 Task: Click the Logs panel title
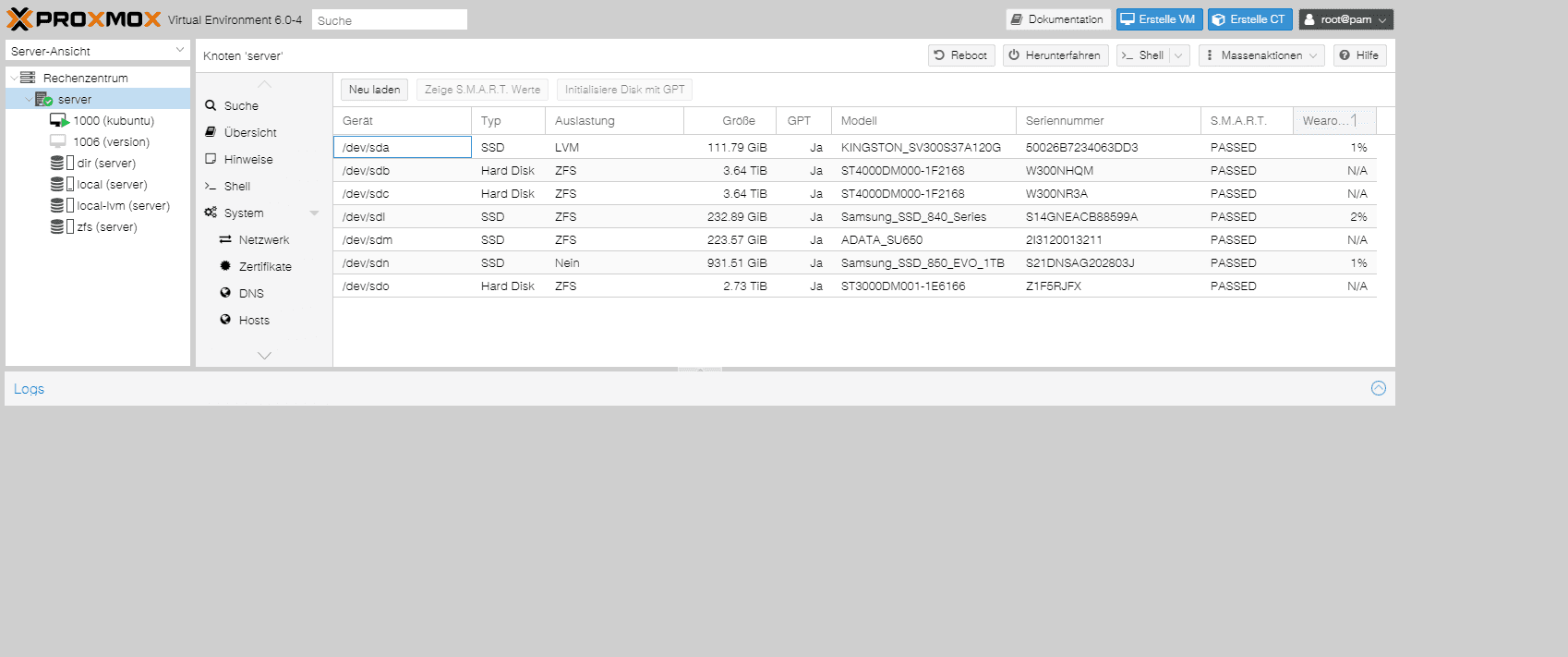pos(29,389)
